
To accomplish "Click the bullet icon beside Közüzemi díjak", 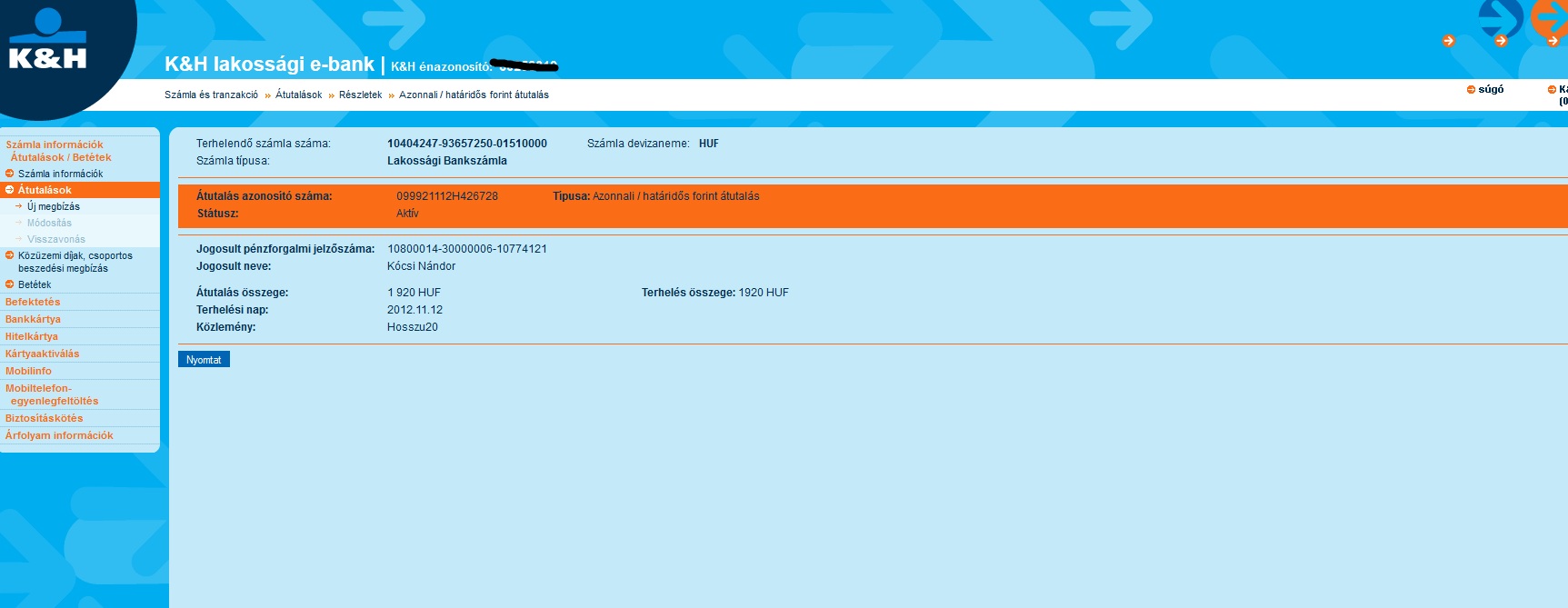I will (10, 255).
